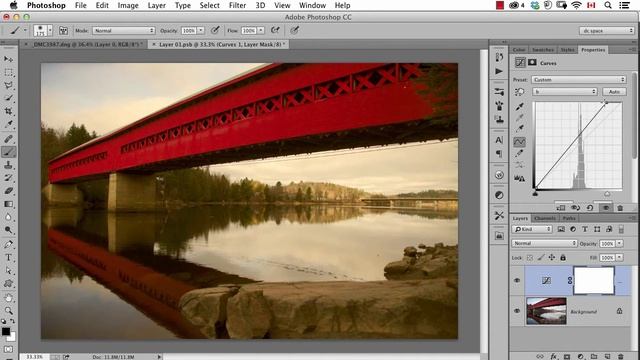640x360 pixels.
Task: Open the layer Opacity arrow
Action: (620, 243)
